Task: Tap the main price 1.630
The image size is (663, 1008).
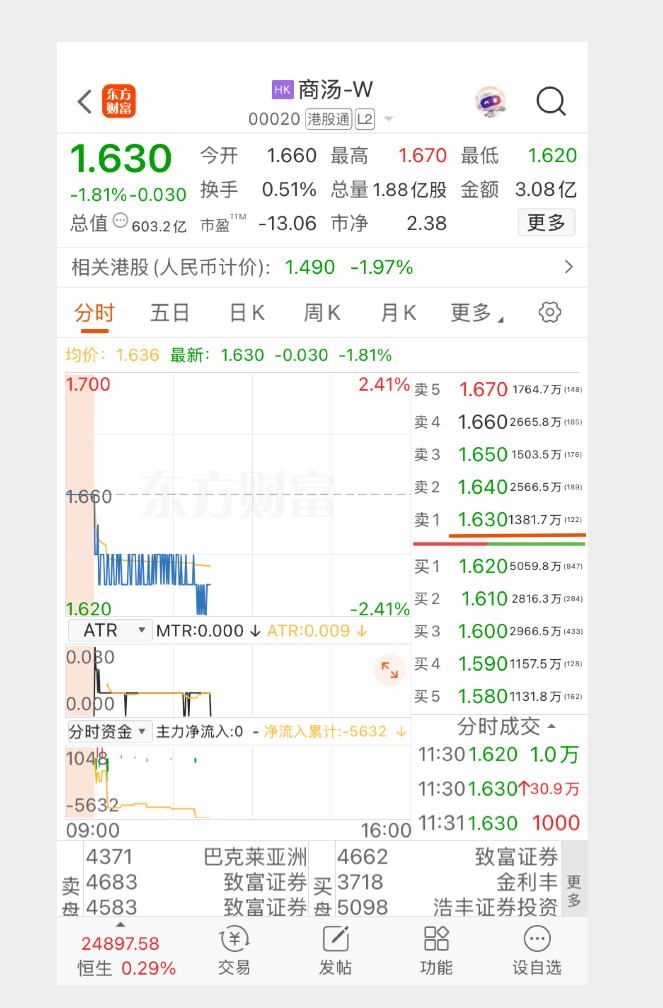Action: click(121, 158)
